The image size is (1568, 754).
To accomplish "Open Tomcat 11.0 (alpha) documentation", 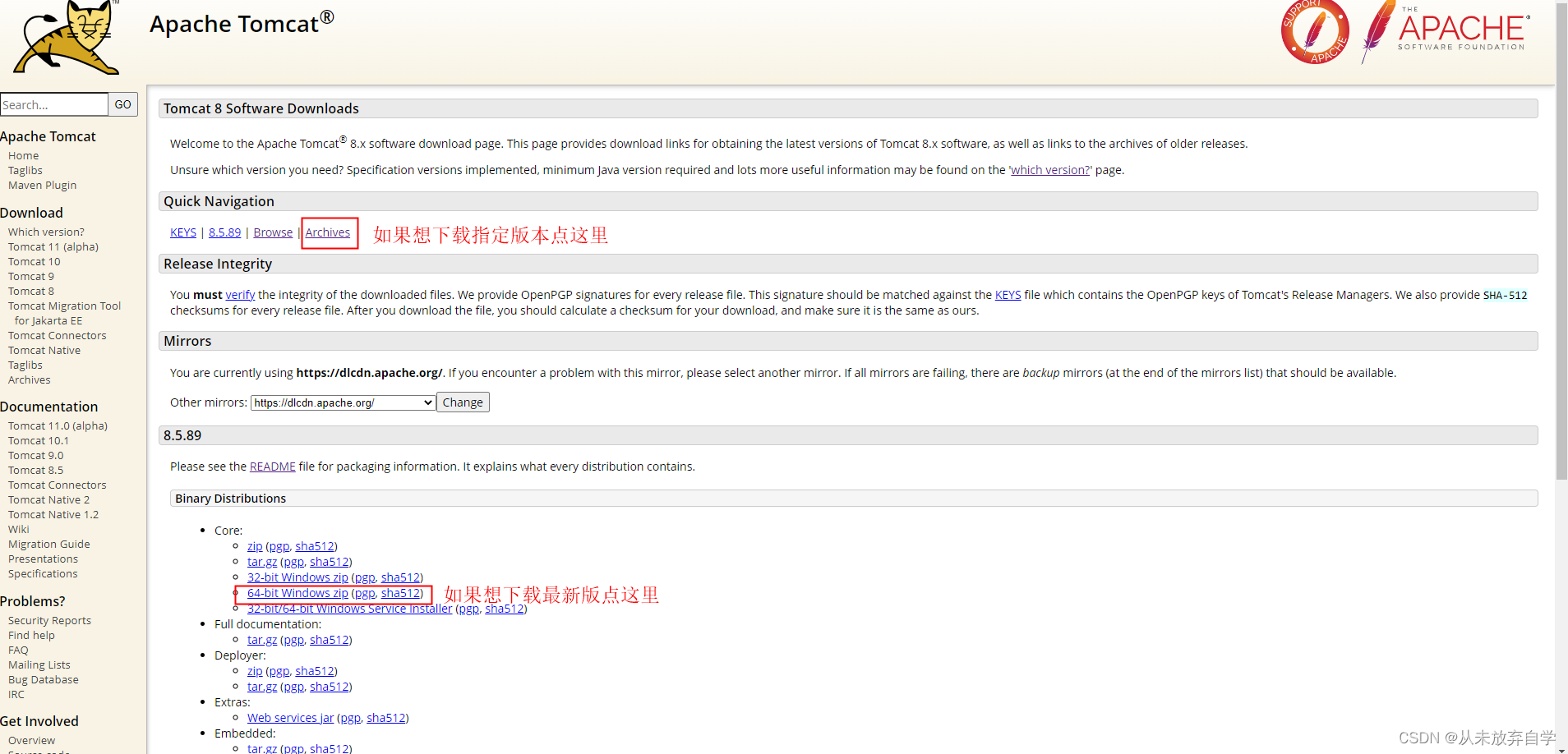I will 58,426.
